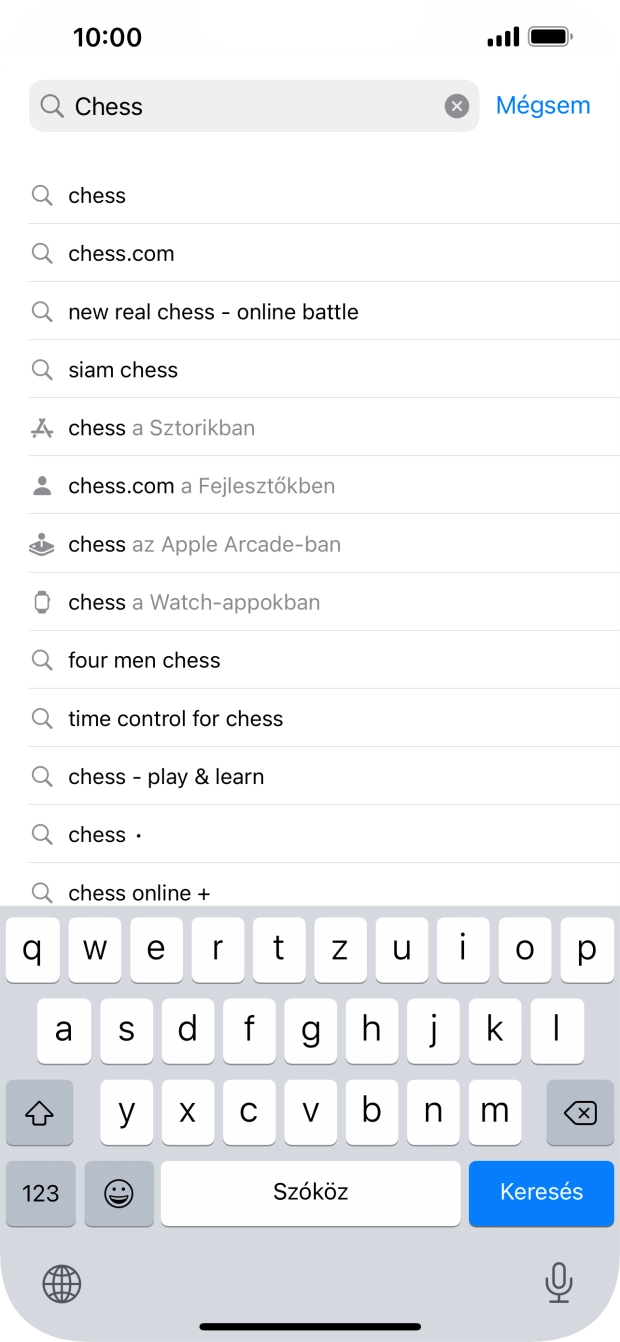This screenshot has height=1342, width=620.
Task: Tap the blue 'Keresés' search key
Action: (541, 1193)
